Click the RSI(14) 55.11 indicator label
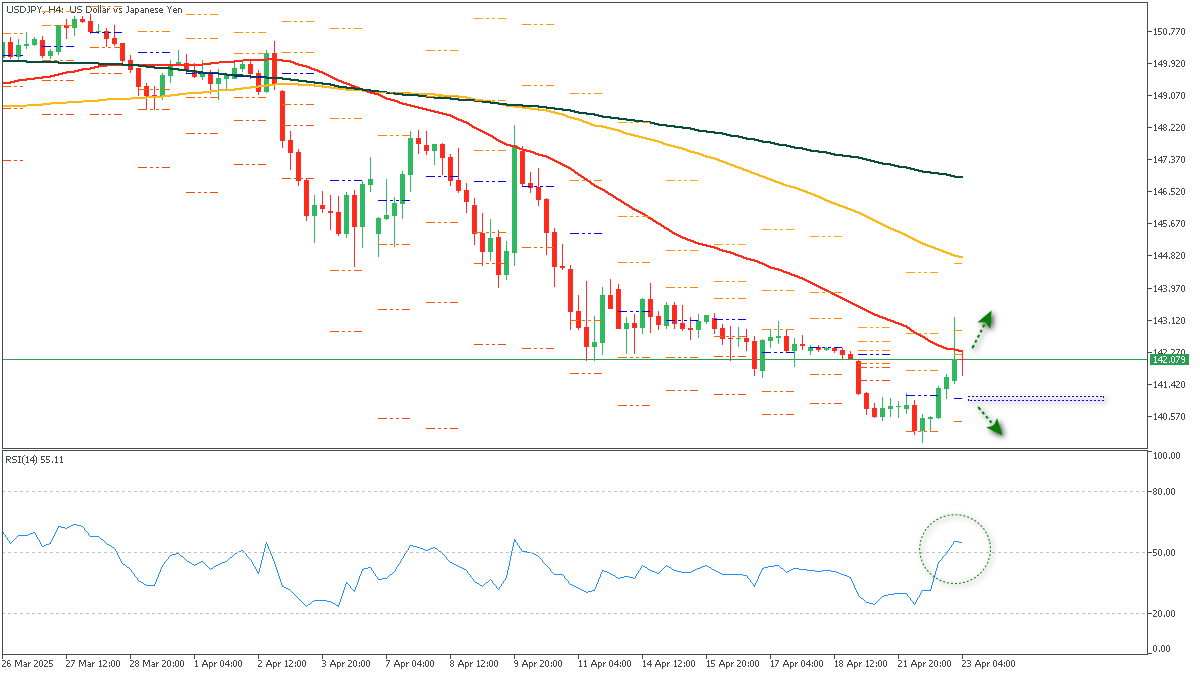This screenshot has height=675, width=1200. pyautogui.click(x=35, y=459)
